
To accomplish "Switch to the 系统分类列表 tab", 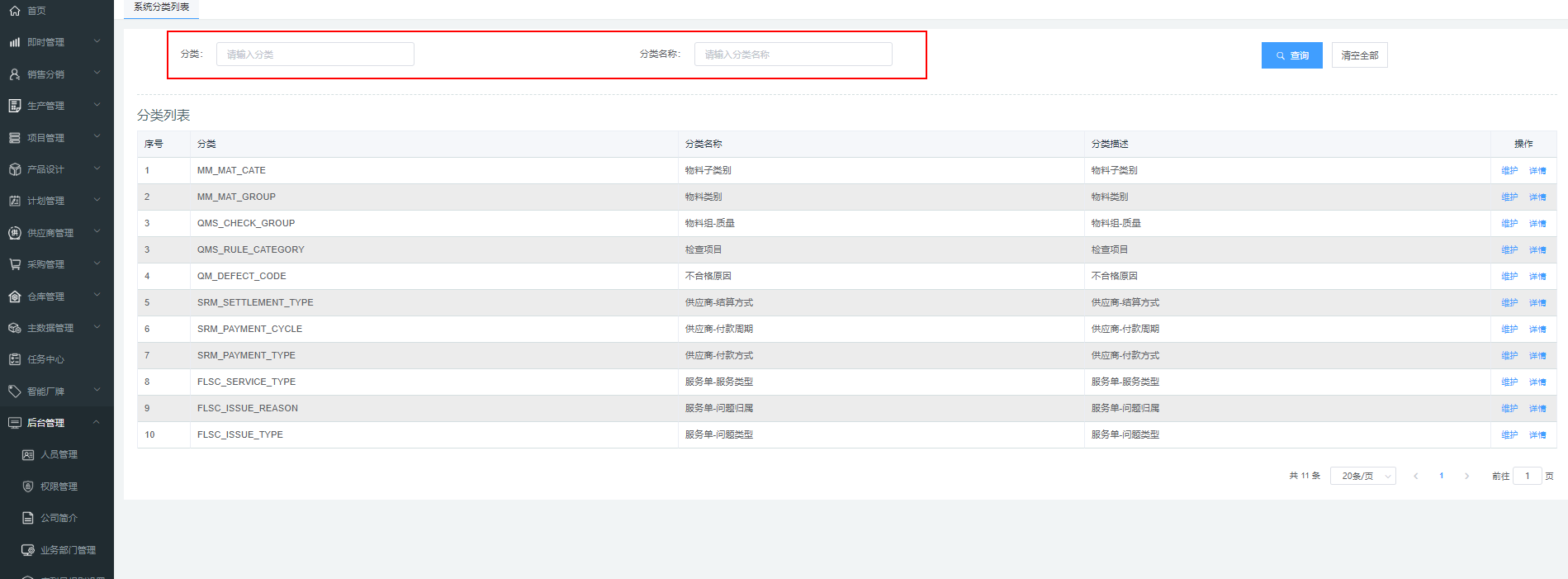I will [x=162, y=7].
